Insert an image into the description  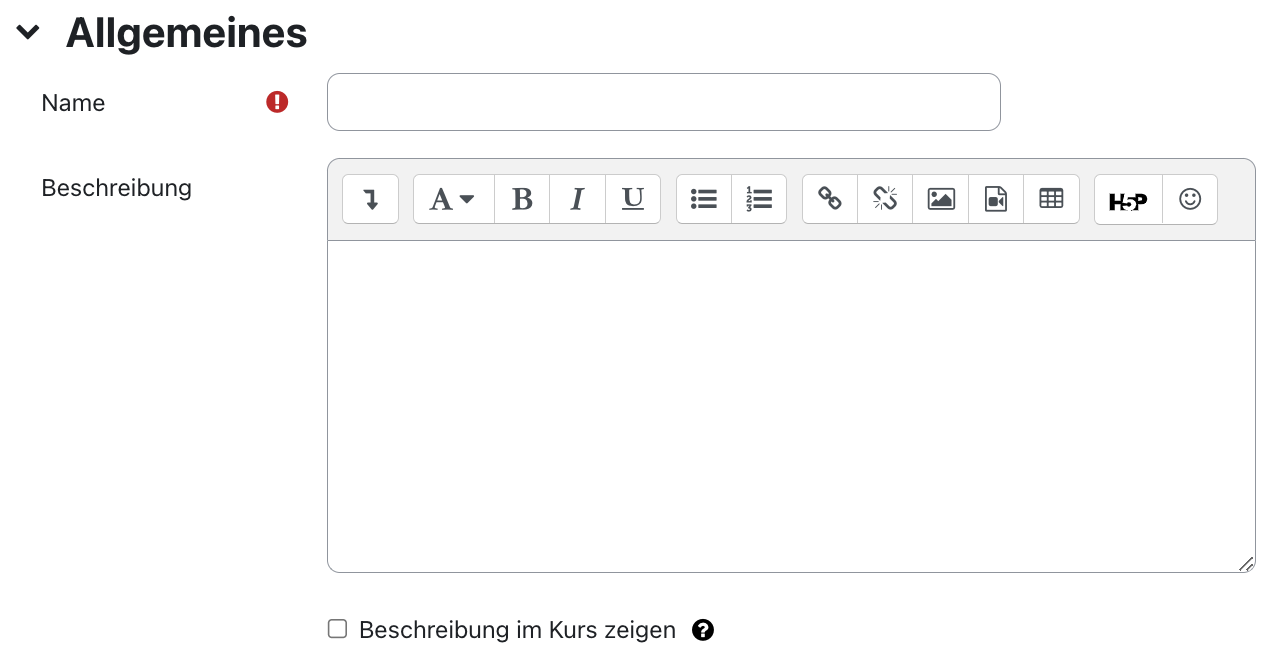(940, 199)
